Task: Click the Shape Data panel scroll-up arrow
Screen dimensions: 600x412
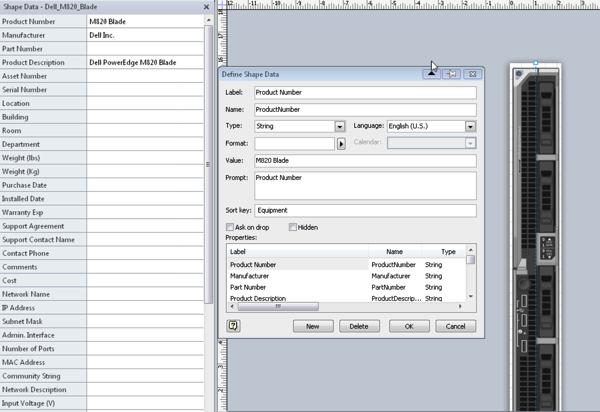Action: 209,20
